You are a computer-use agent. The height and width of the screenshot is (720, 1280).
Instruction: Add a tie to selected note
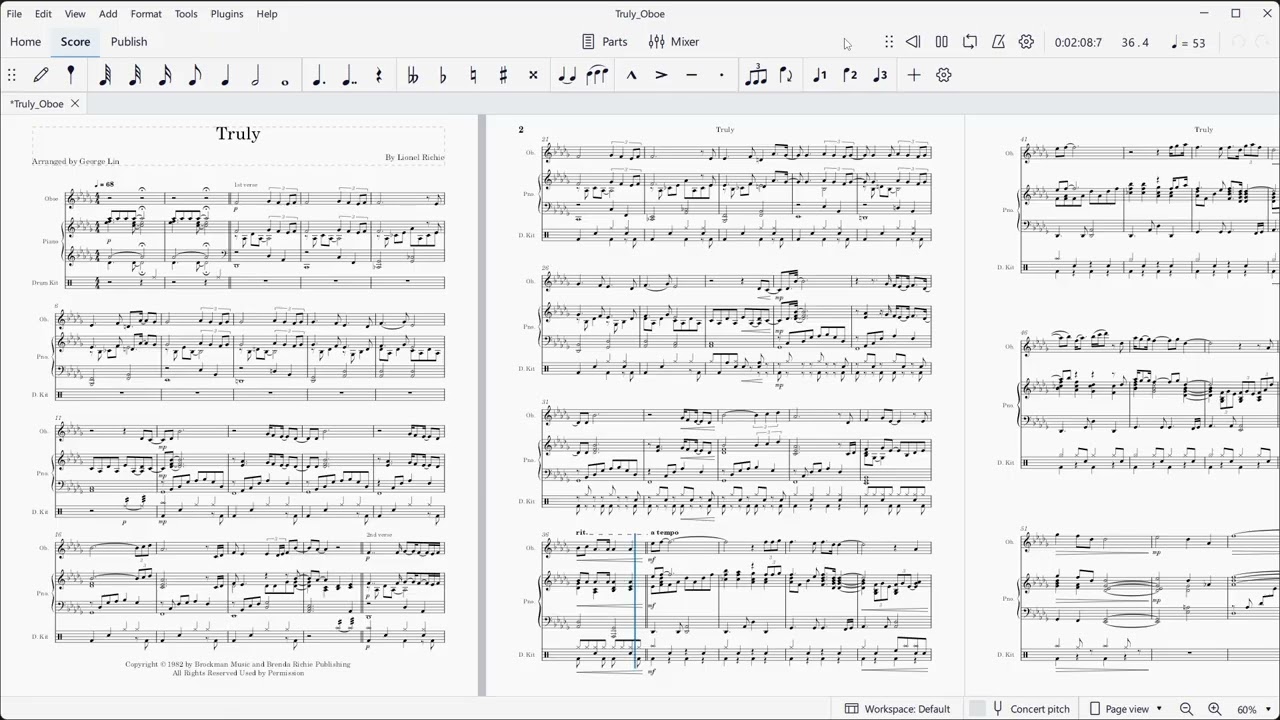567,75
